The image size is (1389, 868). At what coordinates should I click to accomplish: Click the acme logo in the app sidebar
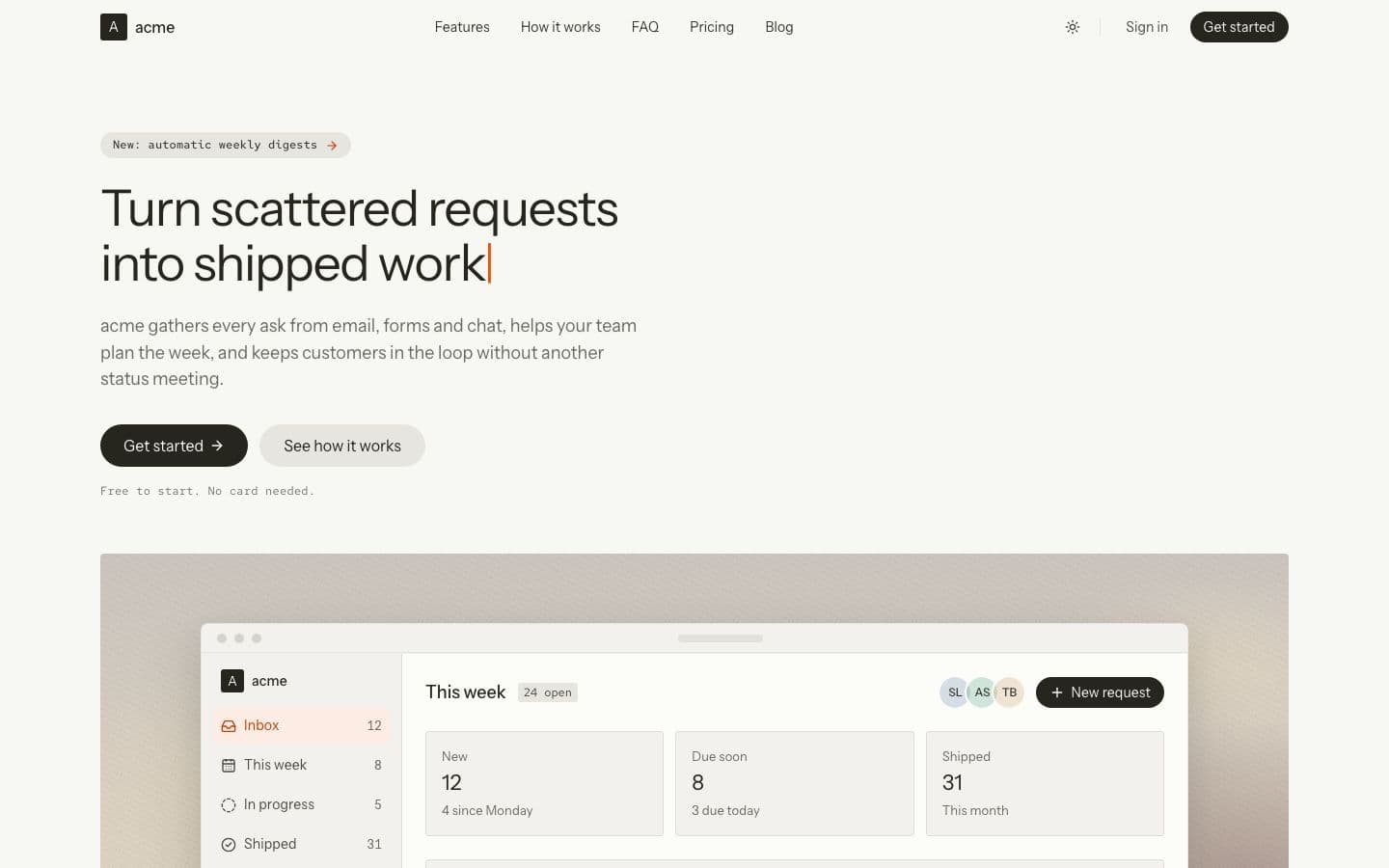254,681
